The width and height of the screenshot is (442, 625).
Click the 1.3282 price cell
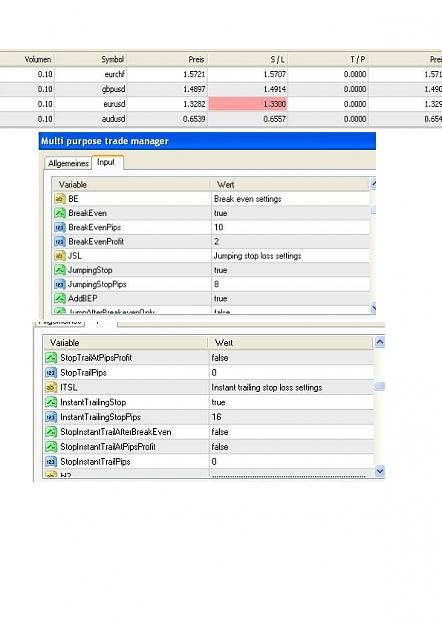194,104
